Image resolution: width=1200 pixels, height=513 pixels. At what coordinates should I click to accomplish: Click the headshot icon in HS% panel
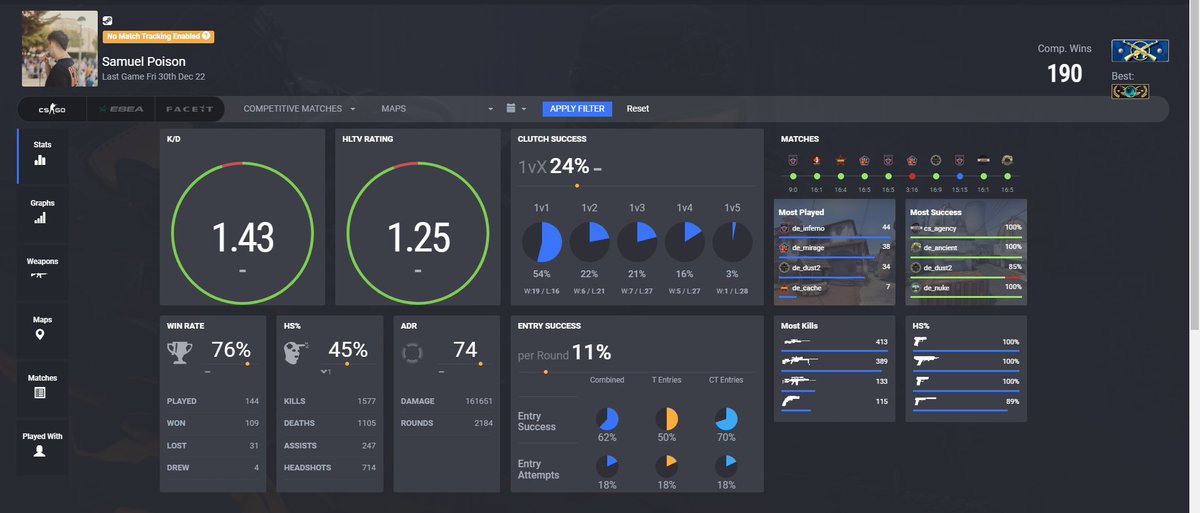coord(298,352)
